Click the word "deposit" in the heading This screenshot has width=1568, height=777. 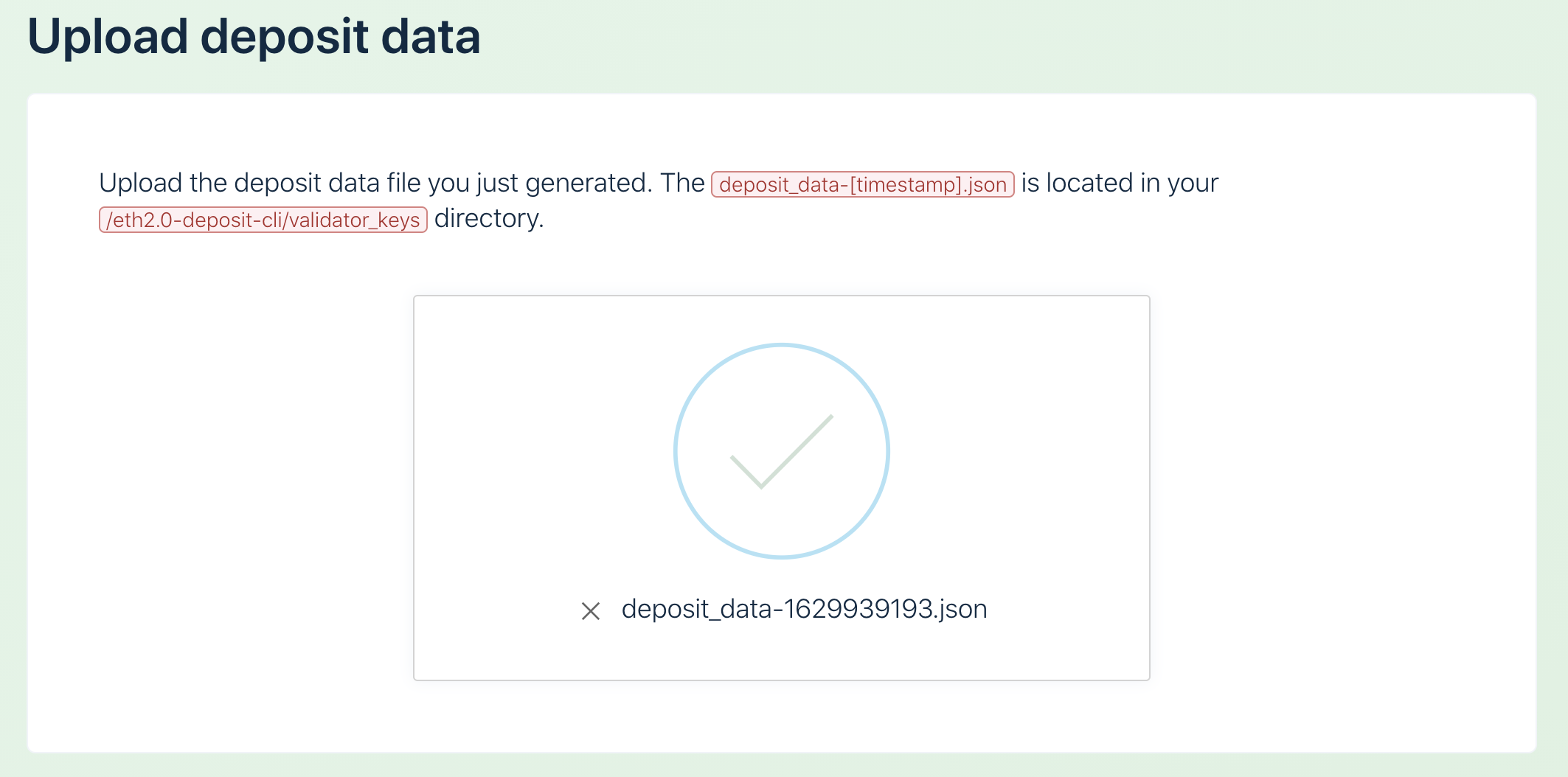click(x=284, y=37)
